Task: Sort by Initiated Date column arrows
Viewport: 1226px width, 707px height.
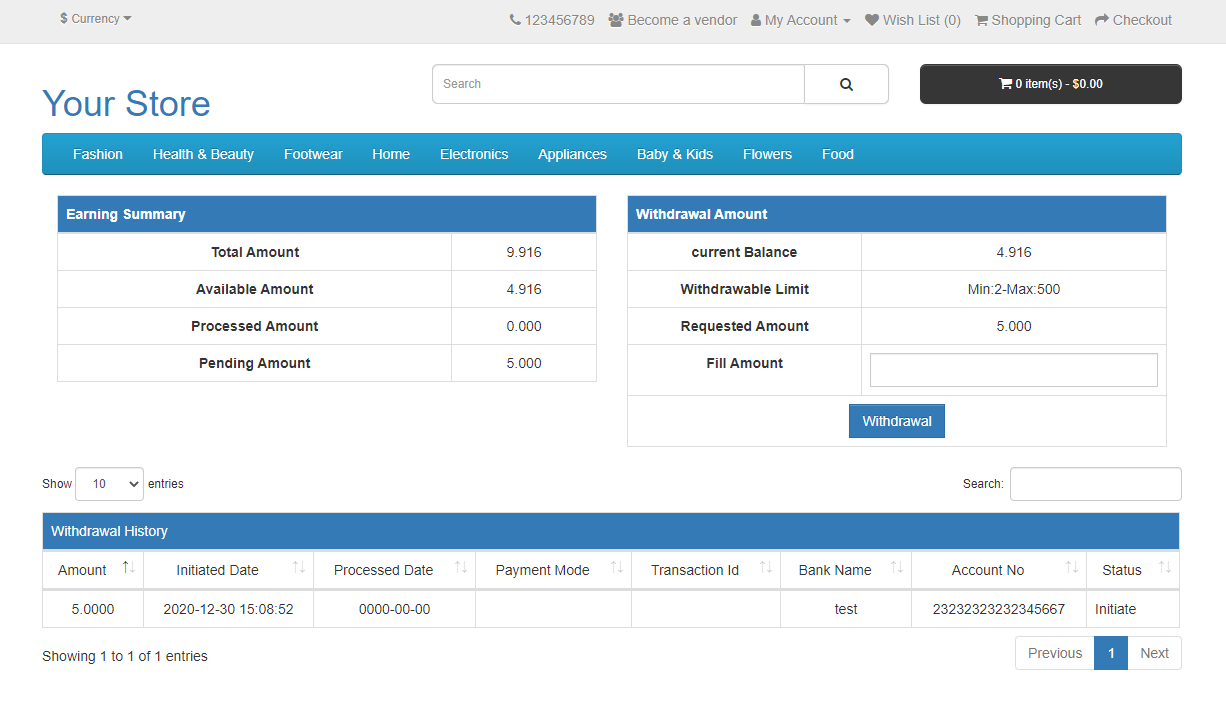Action: coord(299,568)
